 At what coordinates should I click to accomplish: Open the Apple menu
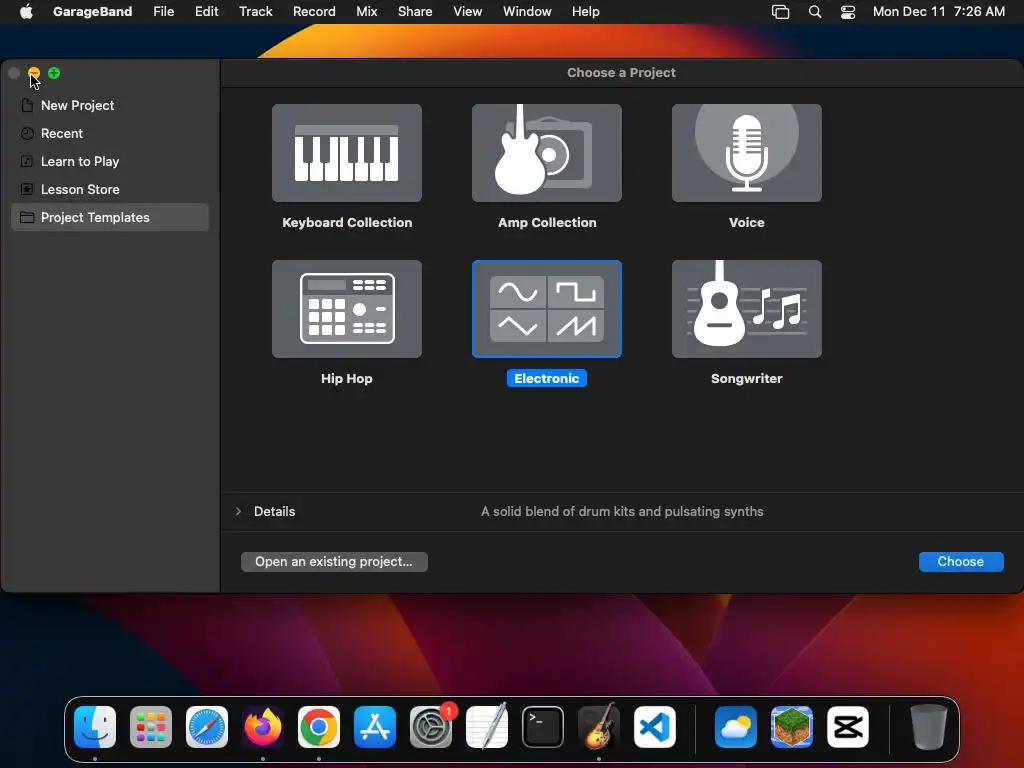(26, 11)
